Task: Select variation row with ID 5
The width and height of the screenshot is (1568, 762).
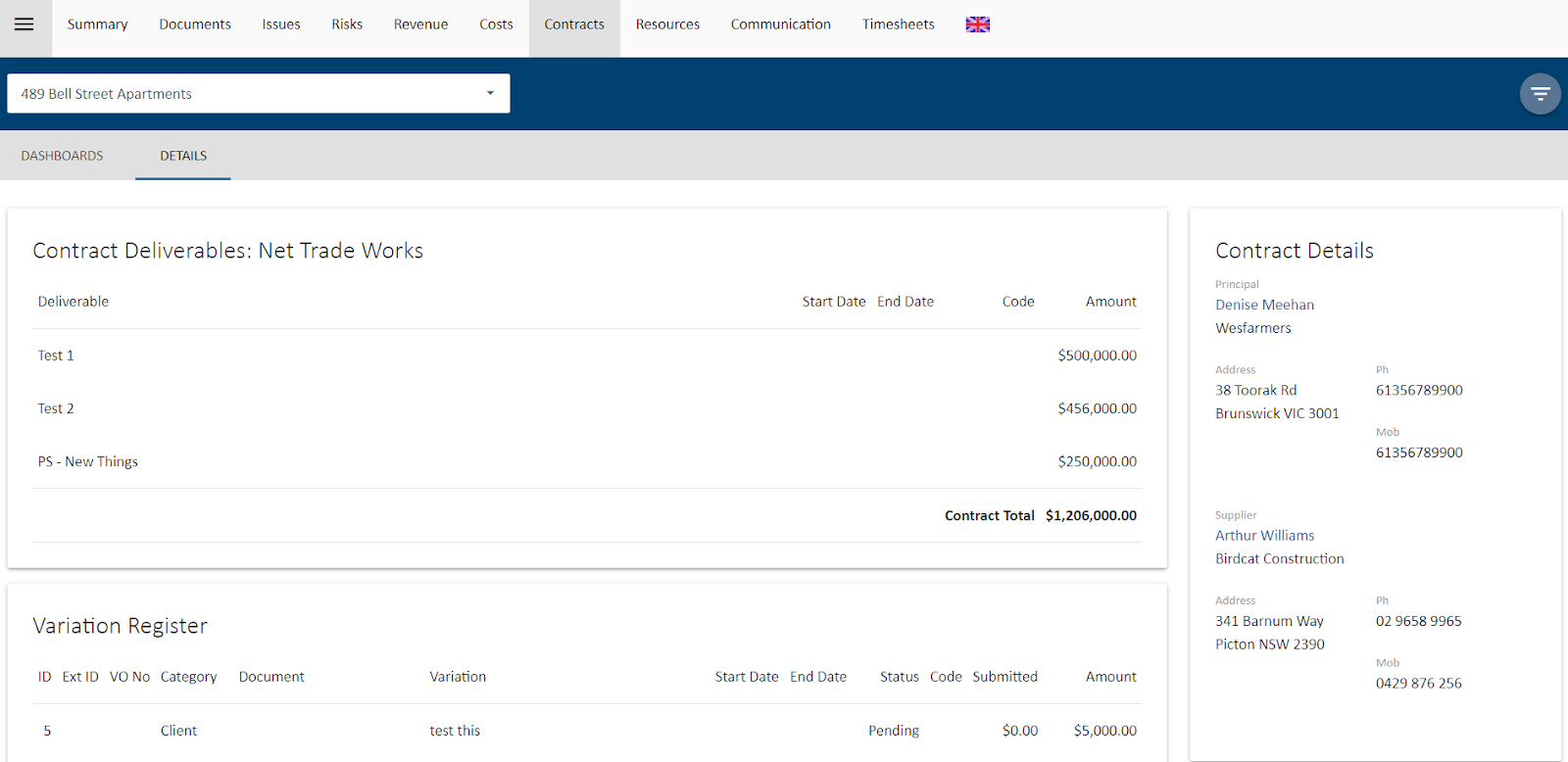Action: pyautogui.click(x=586, y=731)
